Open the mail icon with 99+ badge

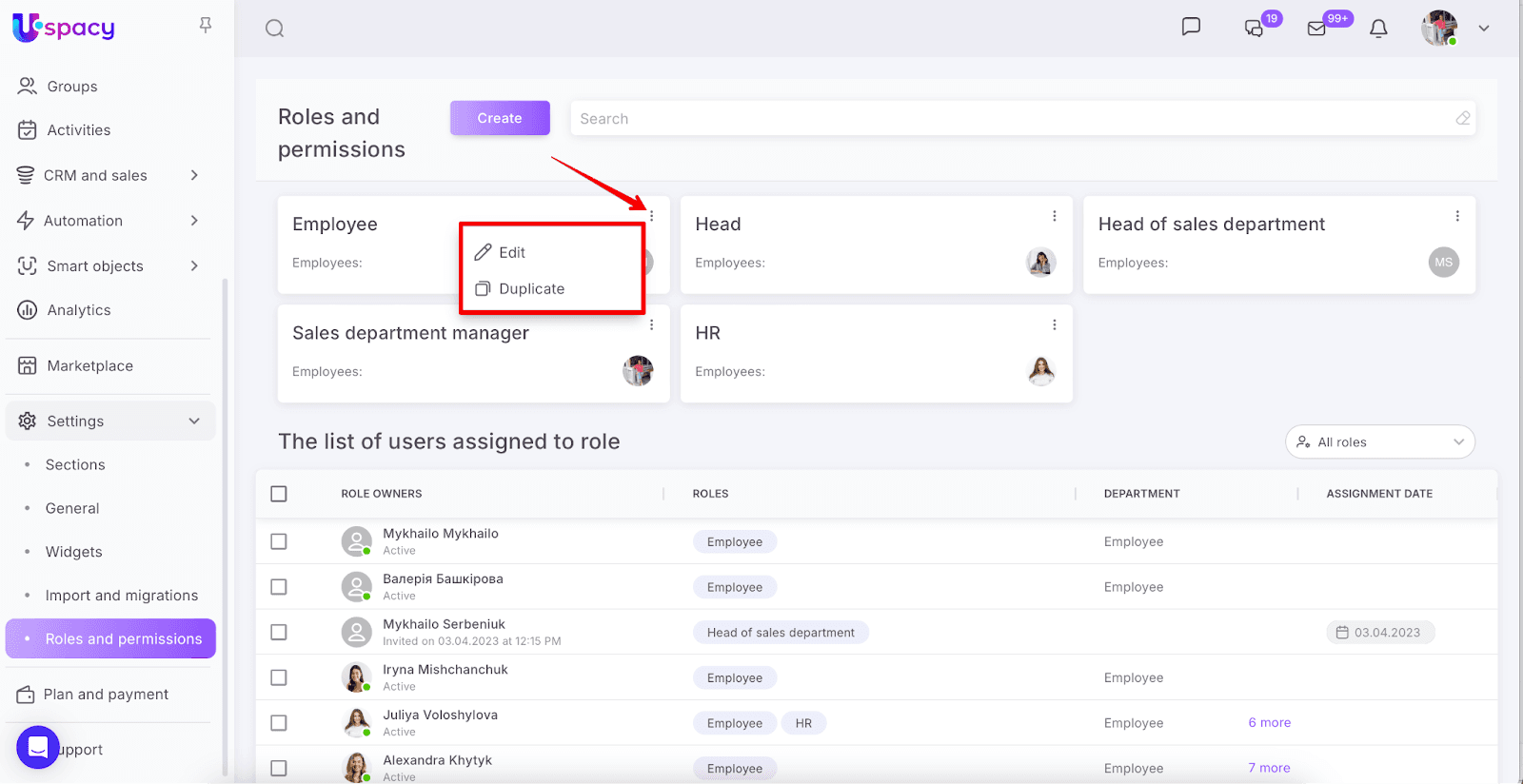click(1316, 29)
